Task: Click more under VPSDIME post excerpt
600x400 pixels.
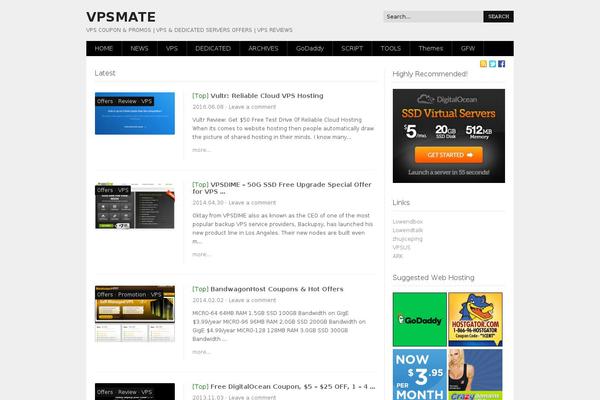Action: click(x=201, y=254)
